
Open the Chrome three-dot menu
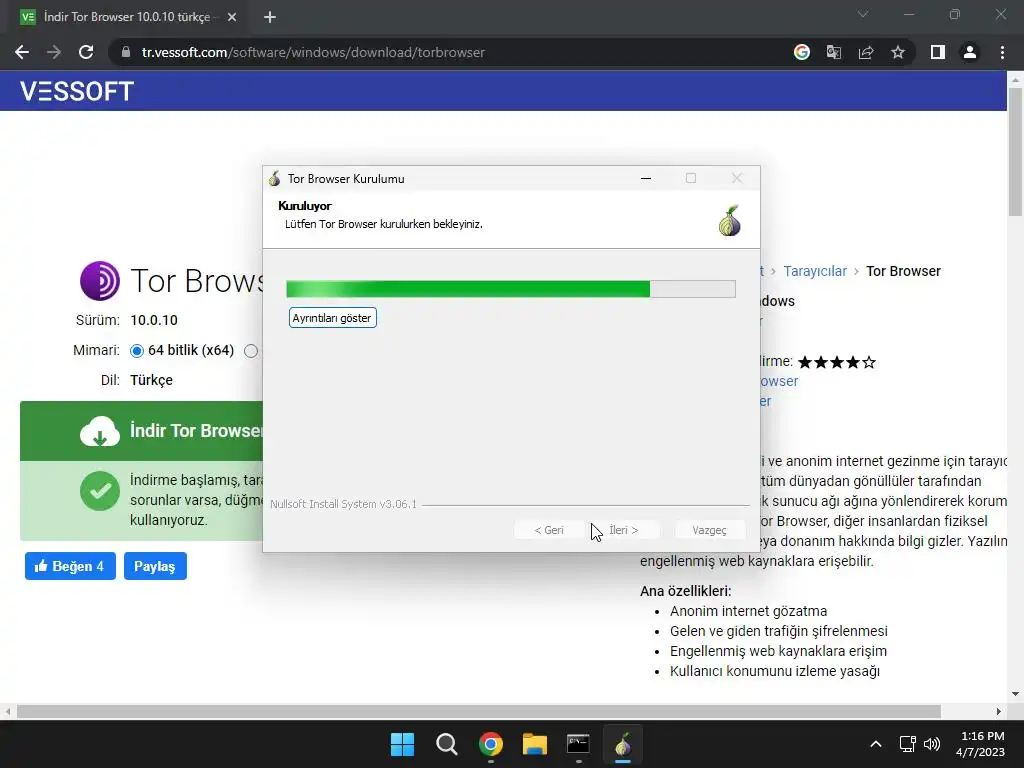coord(1002,52)
